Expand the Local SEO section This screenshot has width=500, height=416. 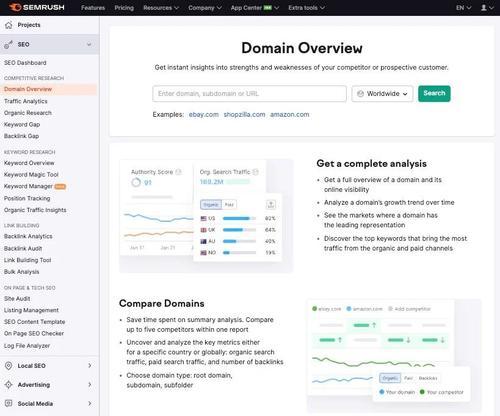tap(89, 366)
